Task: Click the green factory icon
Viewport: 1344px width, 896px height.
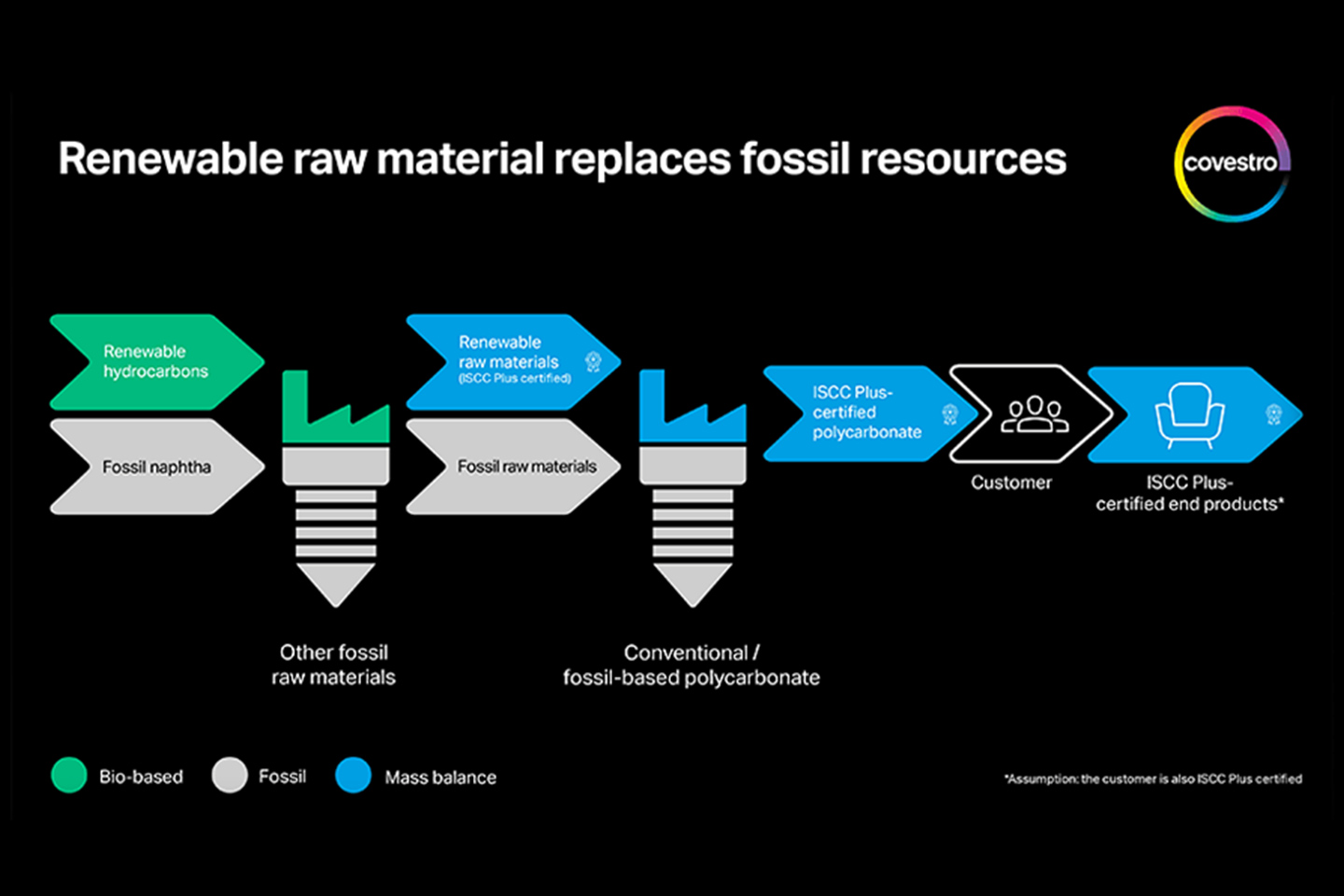Action: point(336,407)
